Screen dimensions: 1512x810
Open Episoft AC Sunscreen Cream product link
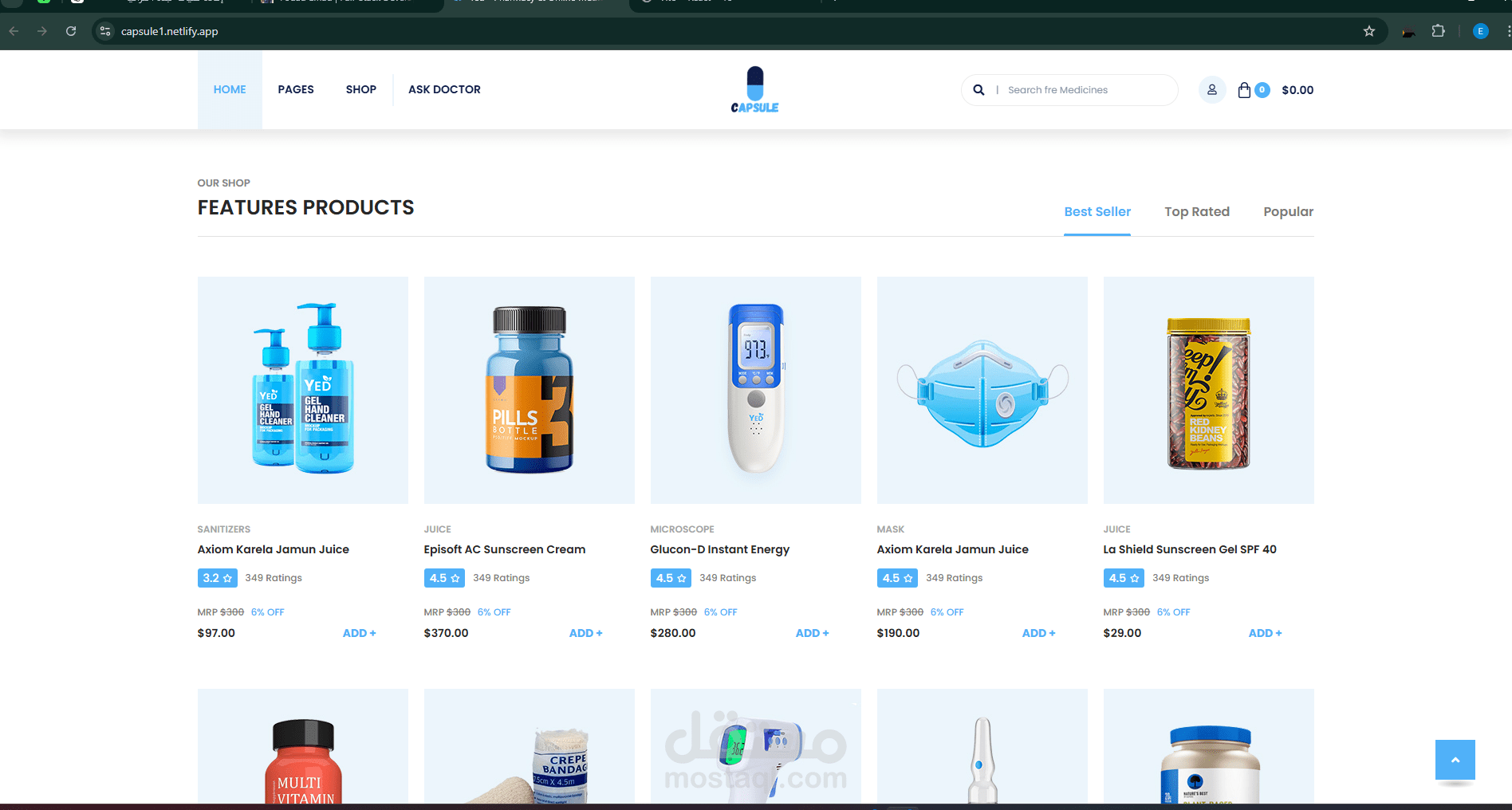tap(505, 549)
